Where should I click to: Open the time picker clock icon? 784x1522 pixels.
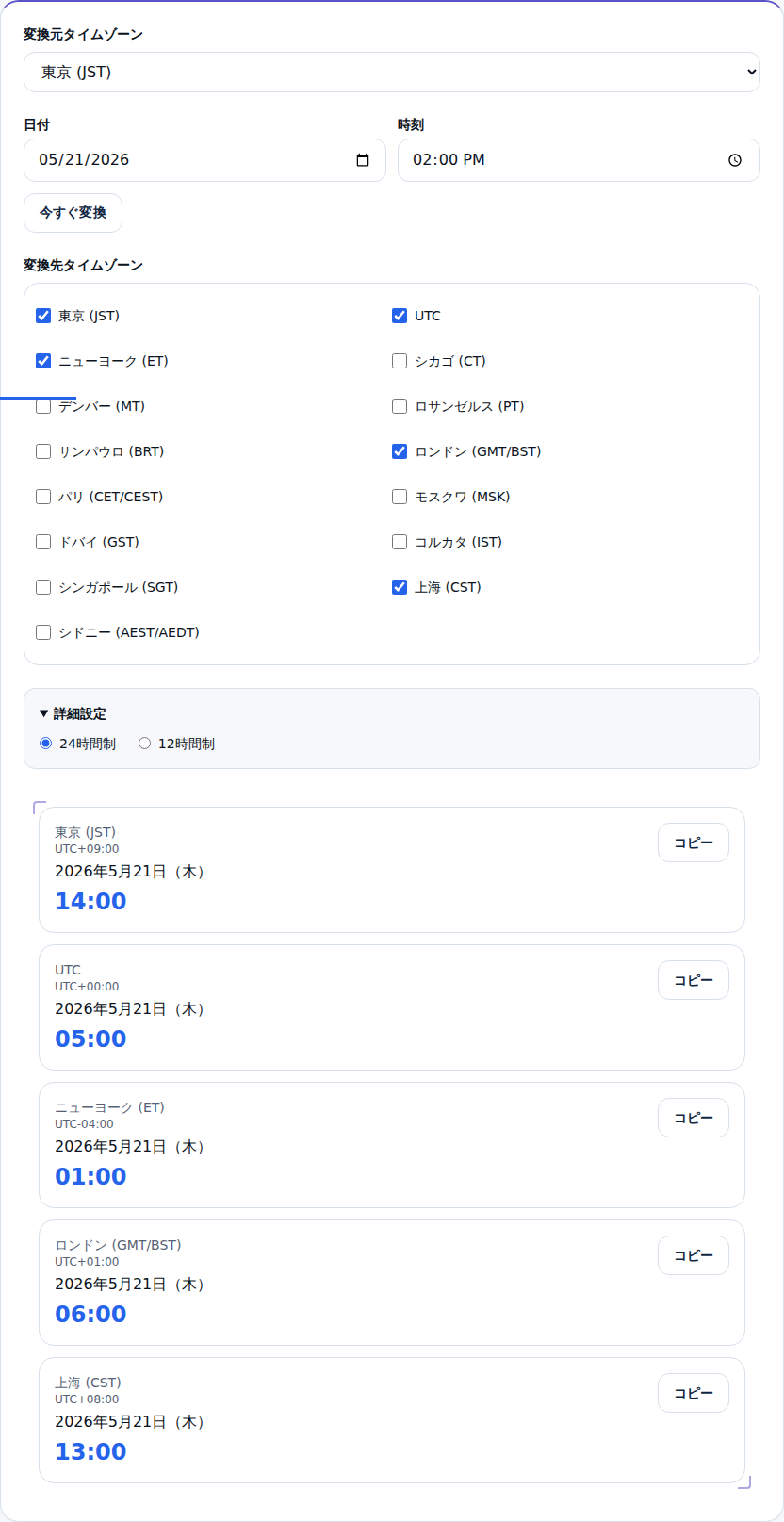(735, 160)
